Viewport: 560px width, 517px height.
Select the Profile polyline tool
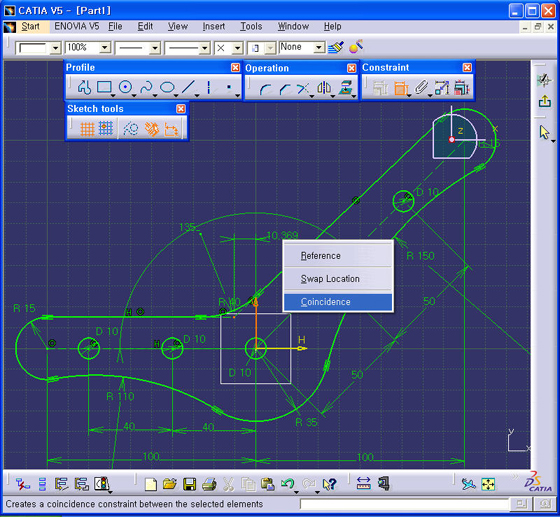(x=84, y=87)
